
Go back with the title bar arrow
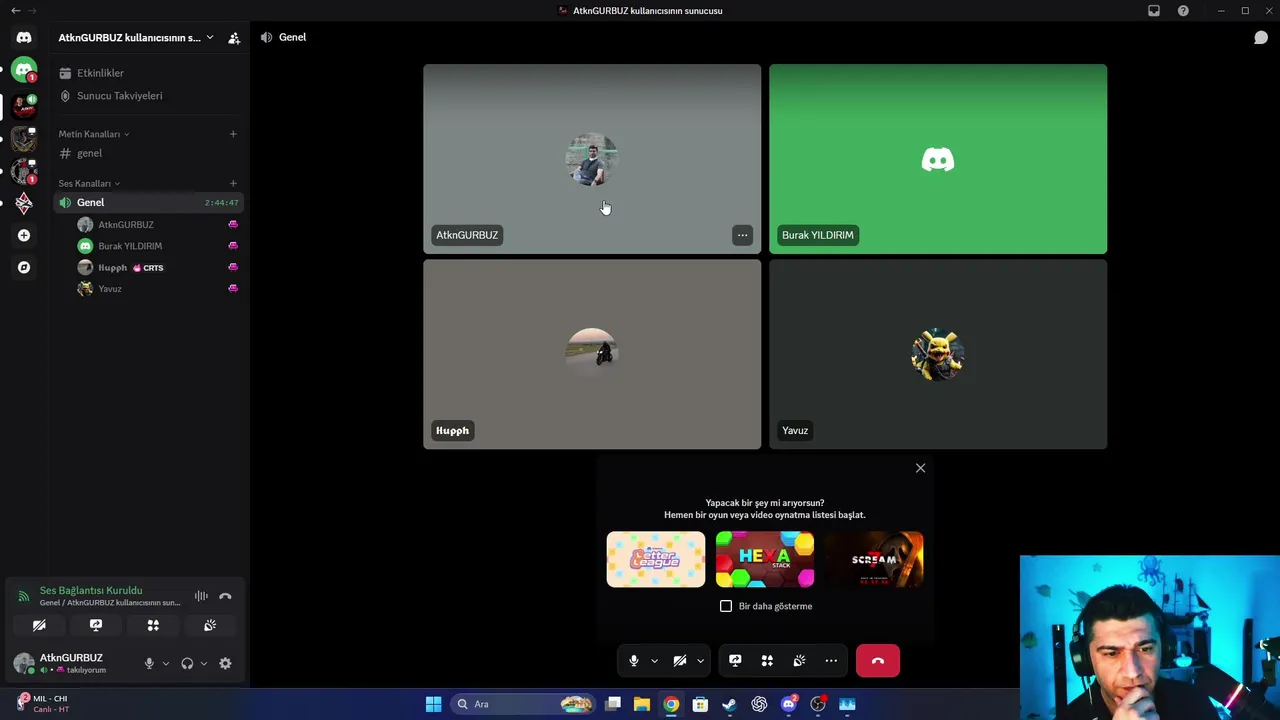tap(15, 11)
